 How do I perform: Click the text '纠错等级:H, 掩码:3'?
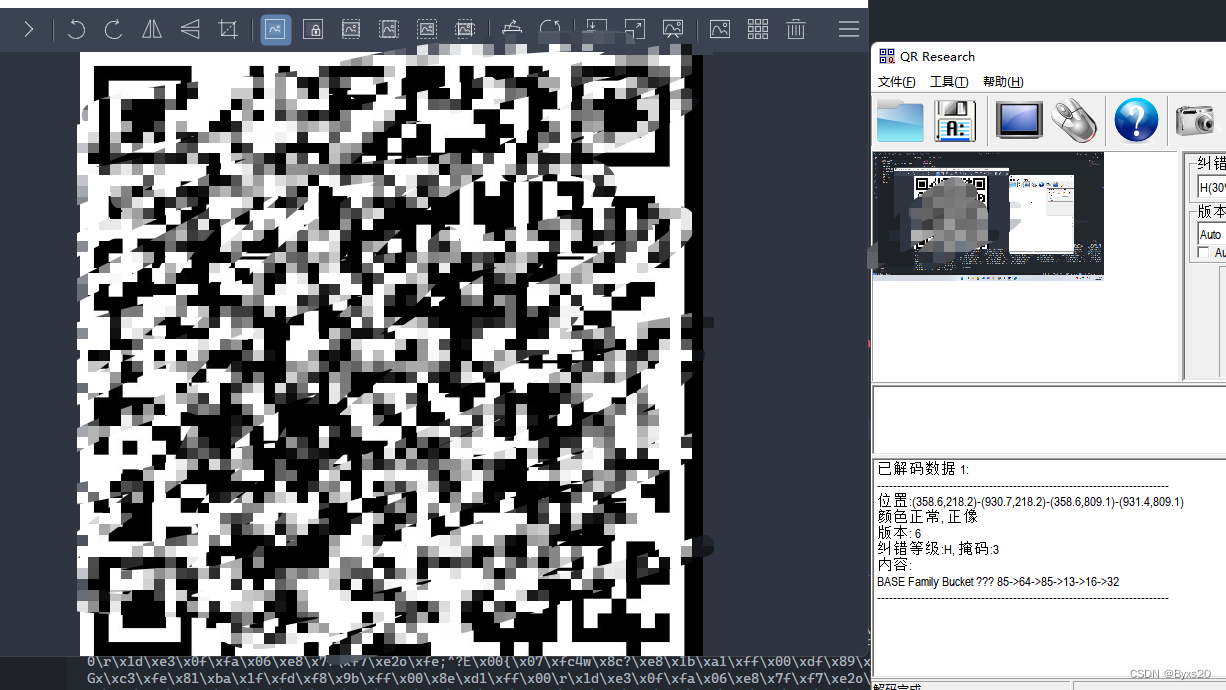coord(938,549)
